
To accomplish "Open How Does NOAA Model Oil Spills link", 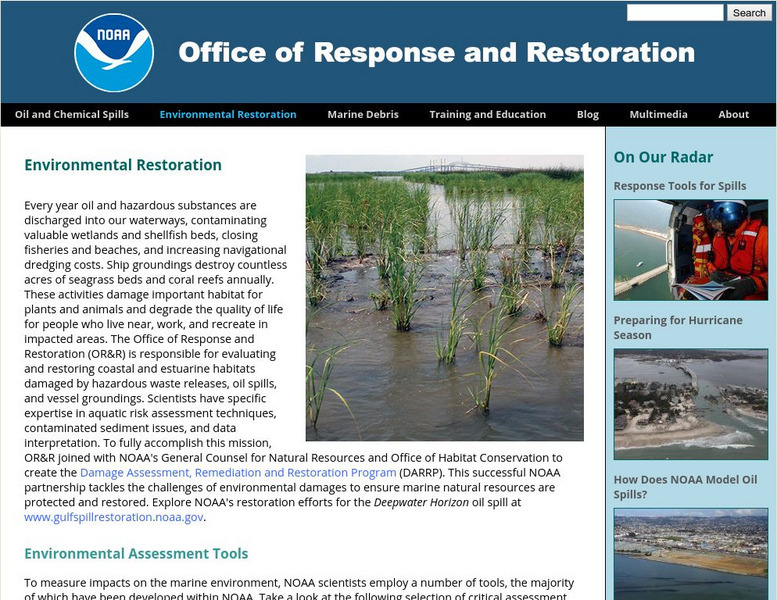I will pos(685,487).
